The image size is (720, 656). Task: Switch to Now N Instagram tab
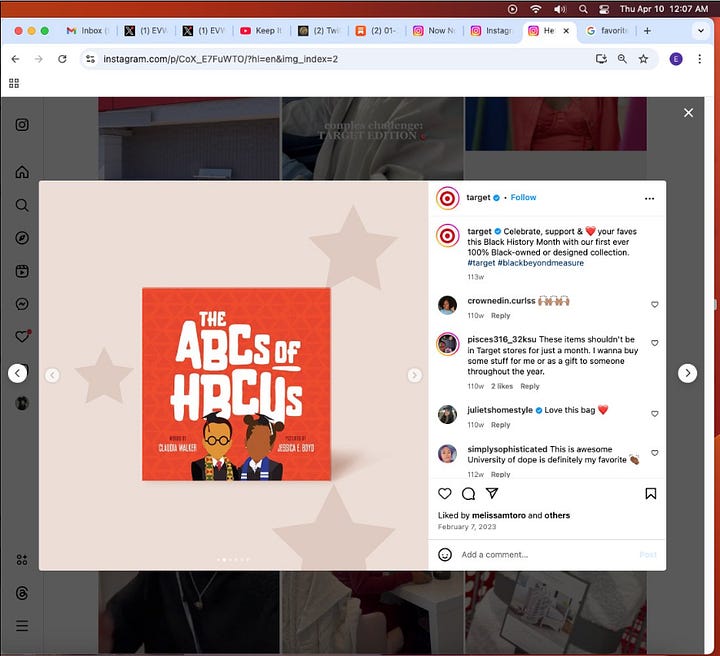point(434,31)
